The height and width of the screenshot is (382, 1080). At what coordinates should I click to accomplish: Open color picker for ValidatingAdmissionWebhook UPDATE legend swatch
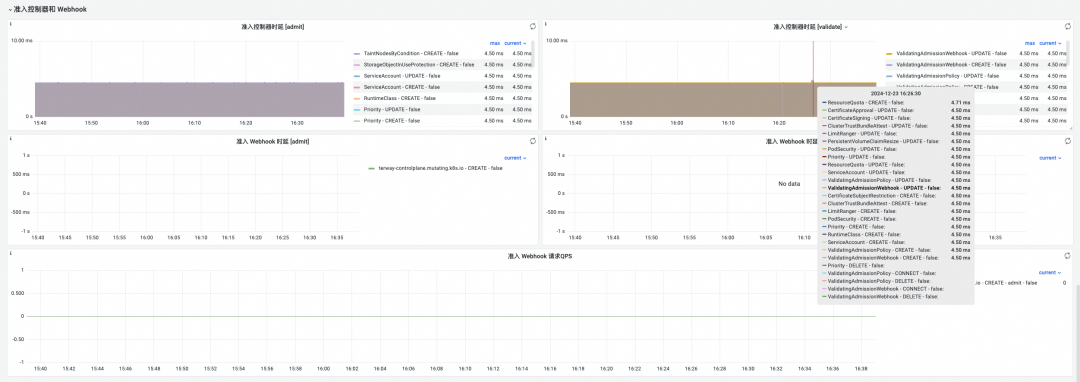point(889,54)
